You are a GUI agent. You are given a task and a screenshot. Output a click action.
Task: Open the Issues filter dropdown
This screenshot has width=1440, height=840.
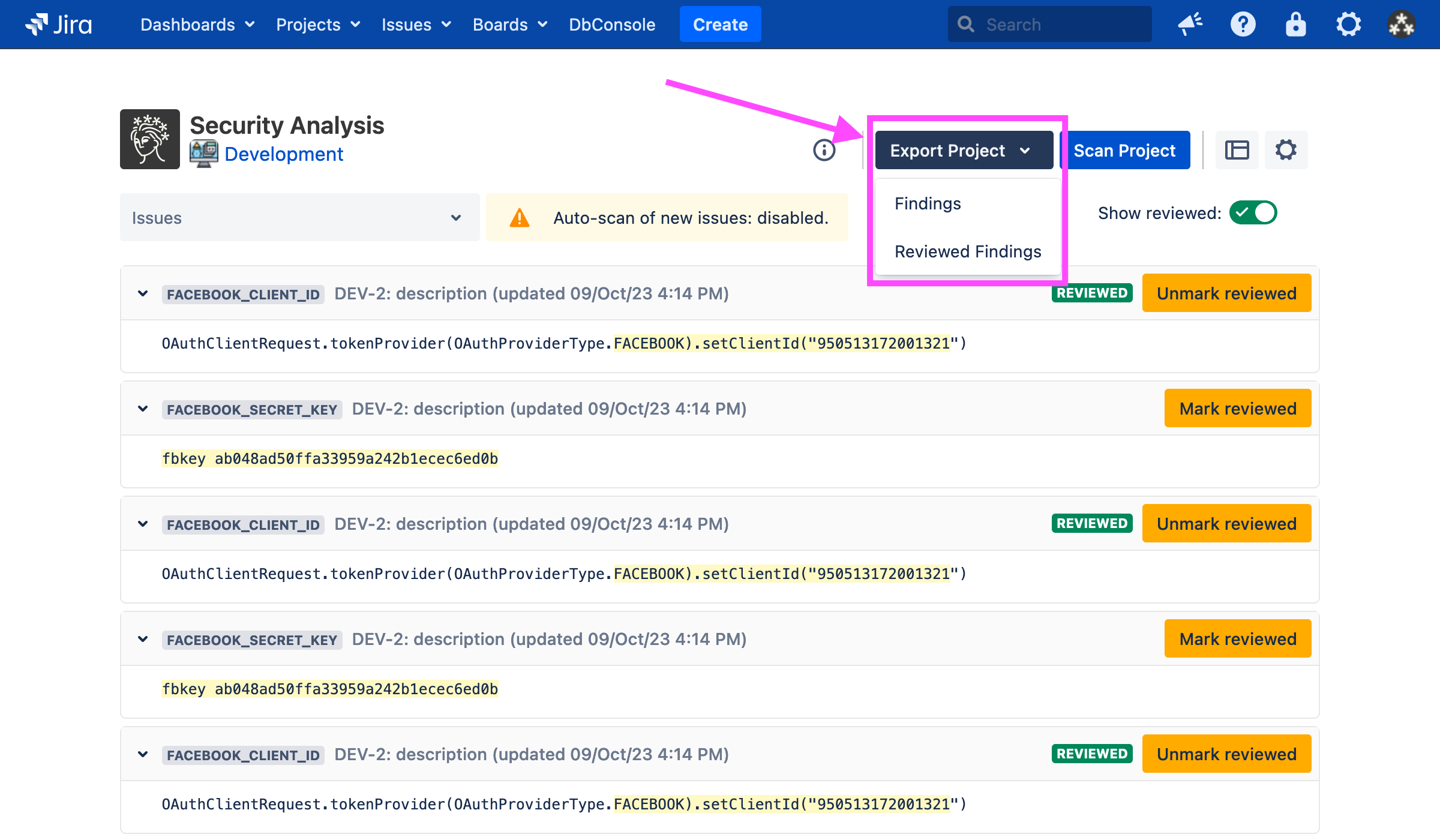point(299,218)
